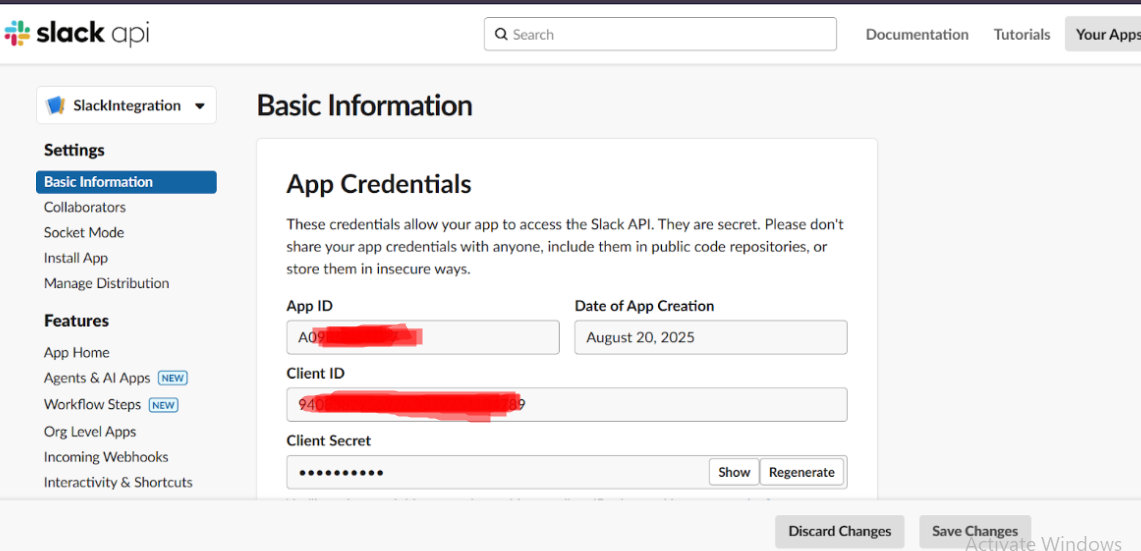Click the search magnifier icon
1141x551 pixels.
(x=501, y=34)
